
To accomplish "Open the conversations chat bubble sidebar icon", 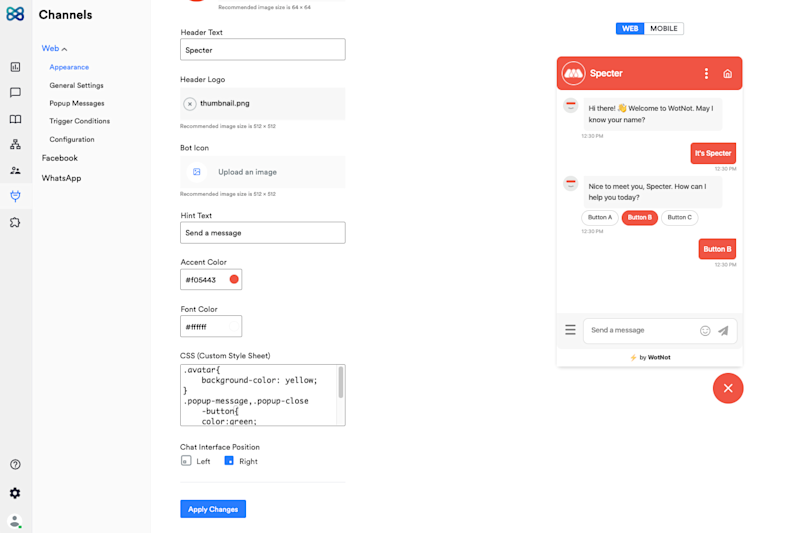I will (x=15, y=92).
